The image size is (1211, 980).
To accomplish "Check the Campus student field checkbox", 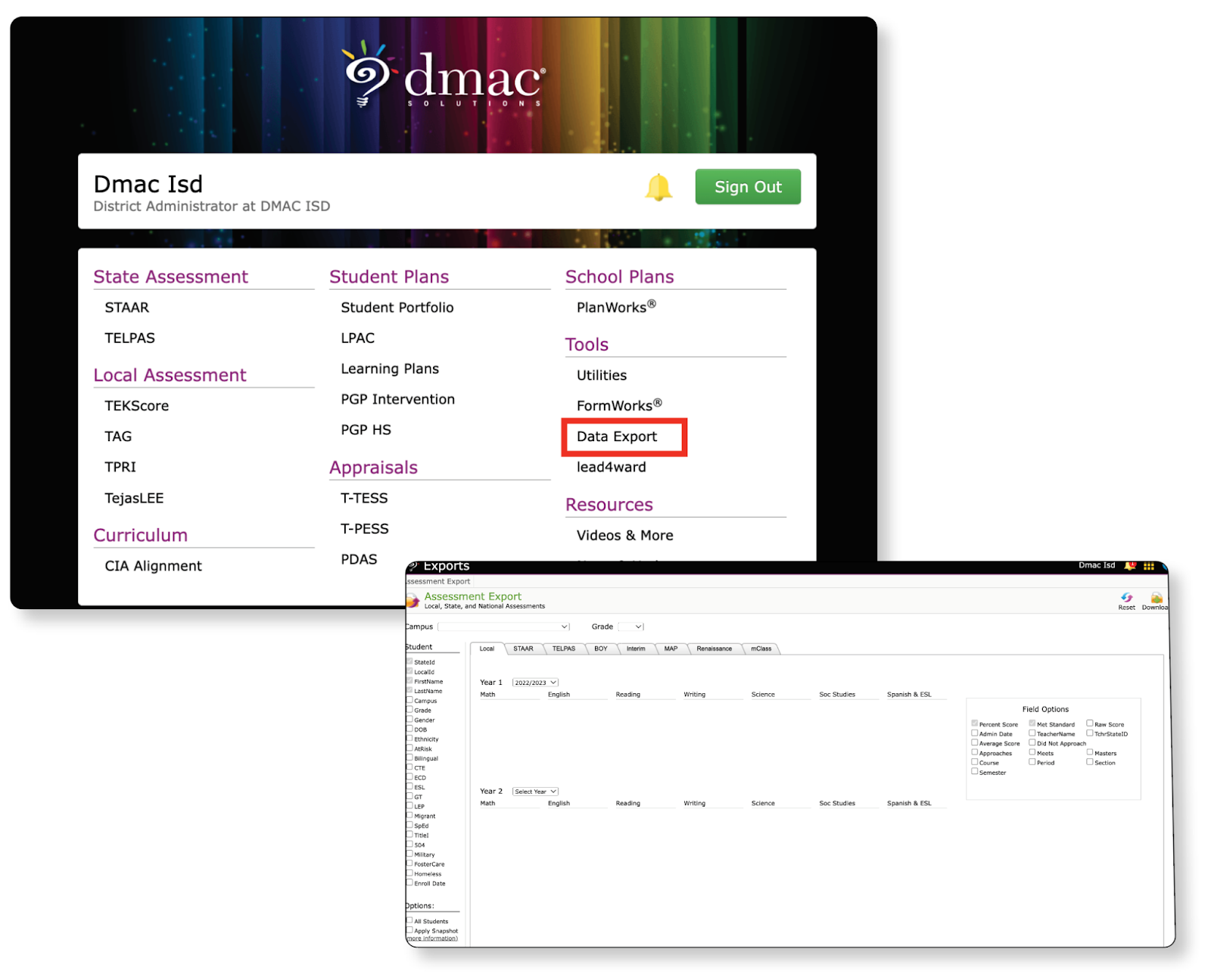I will click(x=409, y=700).
